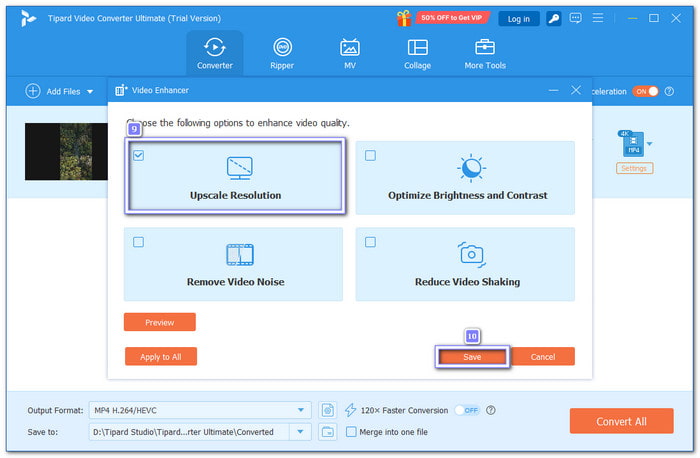Click the Save button
Image resolution: width=700 pixels, height=458 pixels.
[x=472, y=357]
